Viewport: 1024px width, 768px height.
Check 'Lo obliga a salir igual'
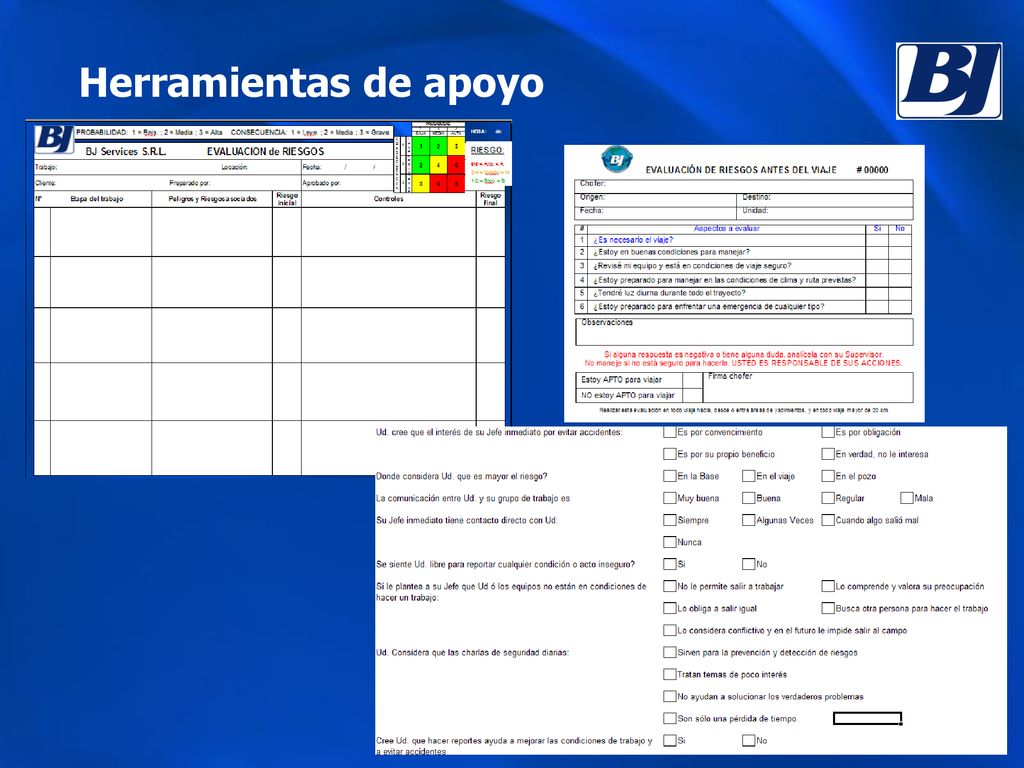point(669,608)
